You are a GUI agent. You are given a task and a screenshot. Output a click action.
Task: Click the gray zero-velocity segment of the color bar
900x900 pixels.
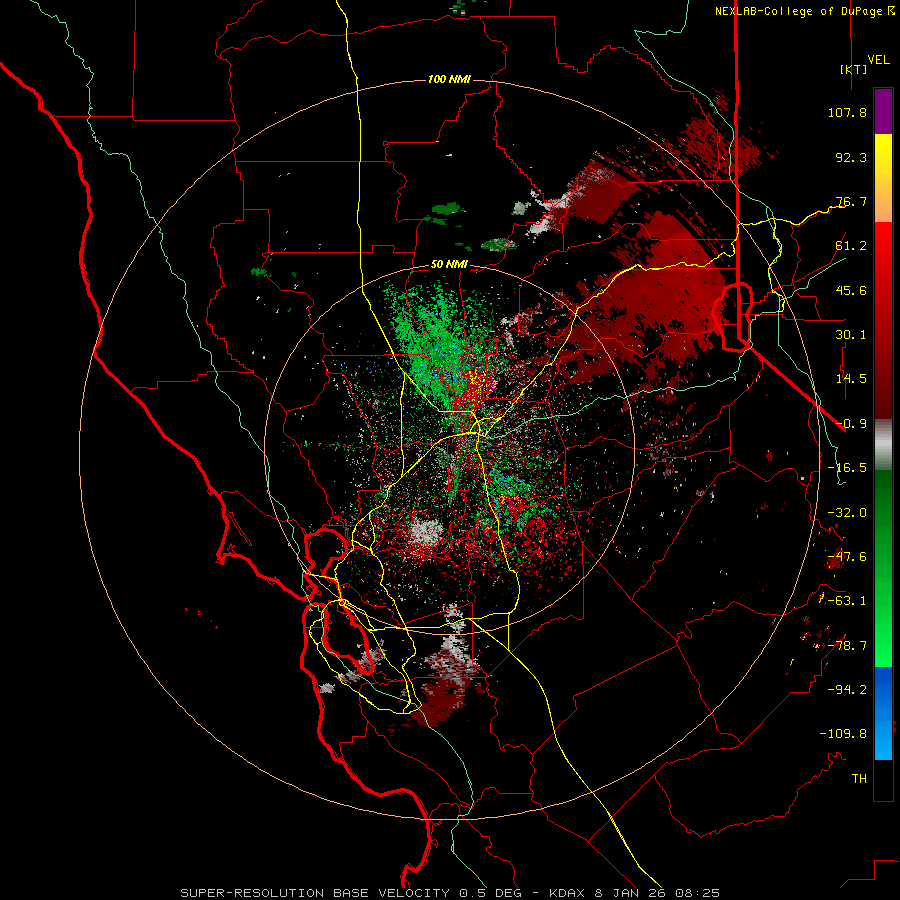coord(883,442)
